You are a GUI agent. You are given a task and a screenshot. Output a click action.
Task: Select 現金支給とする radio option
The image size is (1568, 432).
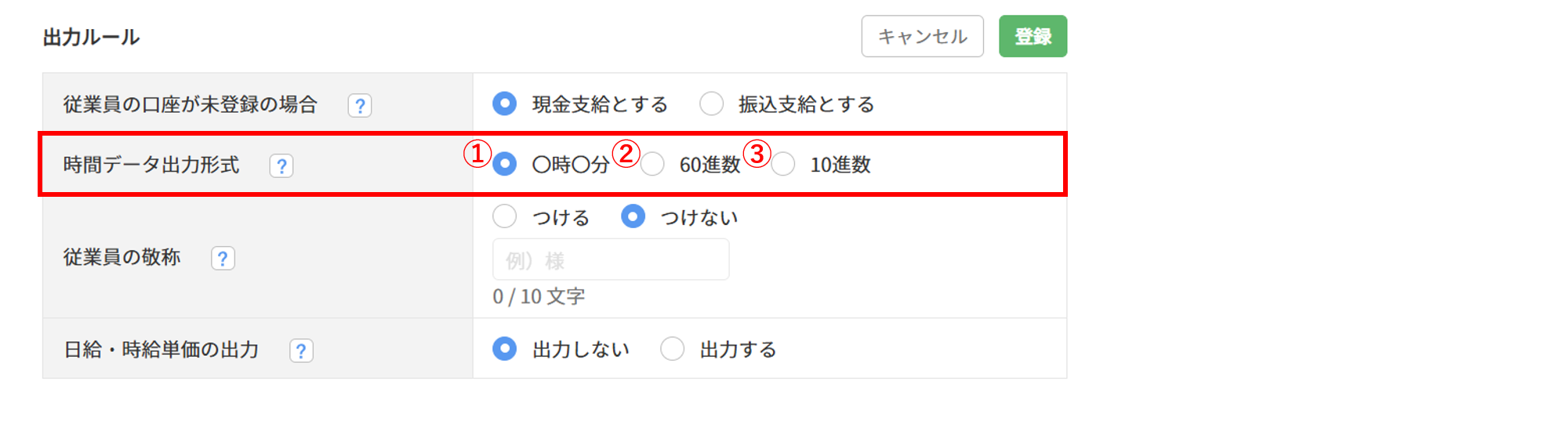point(504,103)
